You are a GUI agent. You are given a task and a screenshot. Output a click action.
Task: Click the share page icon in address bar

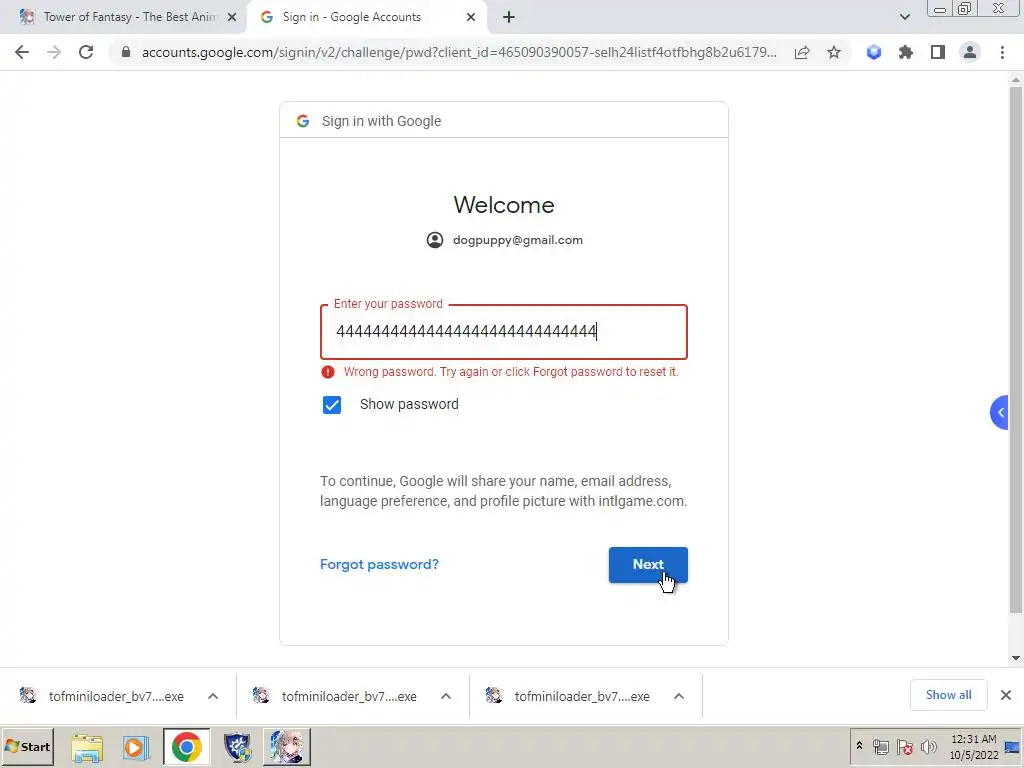802,52
